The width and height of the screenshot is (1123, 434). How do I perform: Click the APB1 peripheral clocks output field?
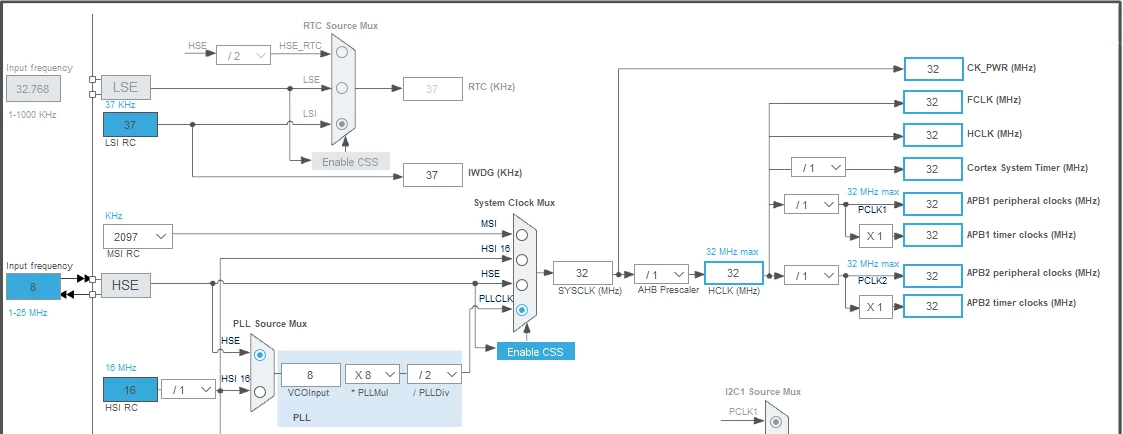point(932,203)
